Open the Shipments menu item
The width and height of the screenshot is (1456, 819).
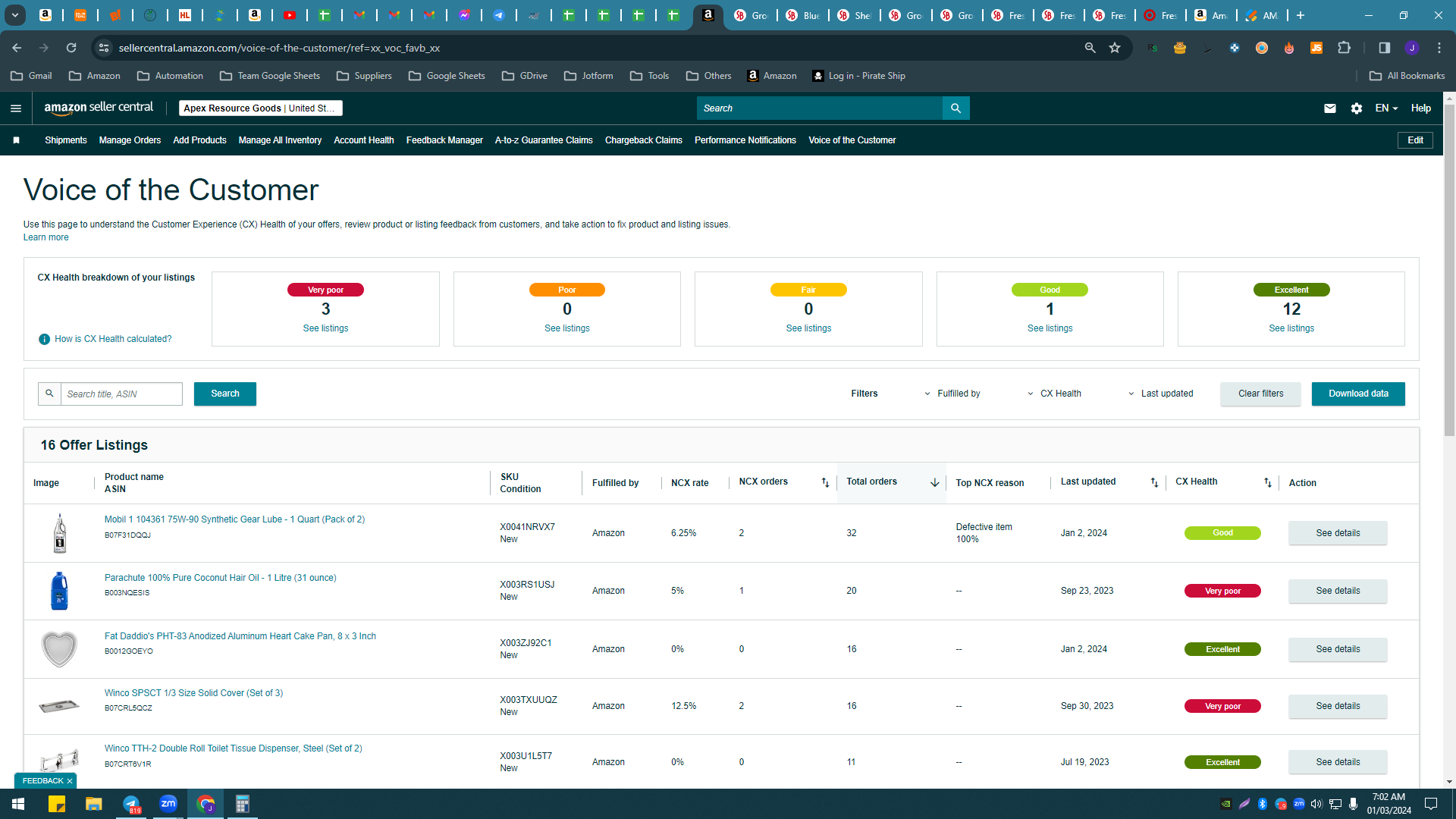coord(66,140)
